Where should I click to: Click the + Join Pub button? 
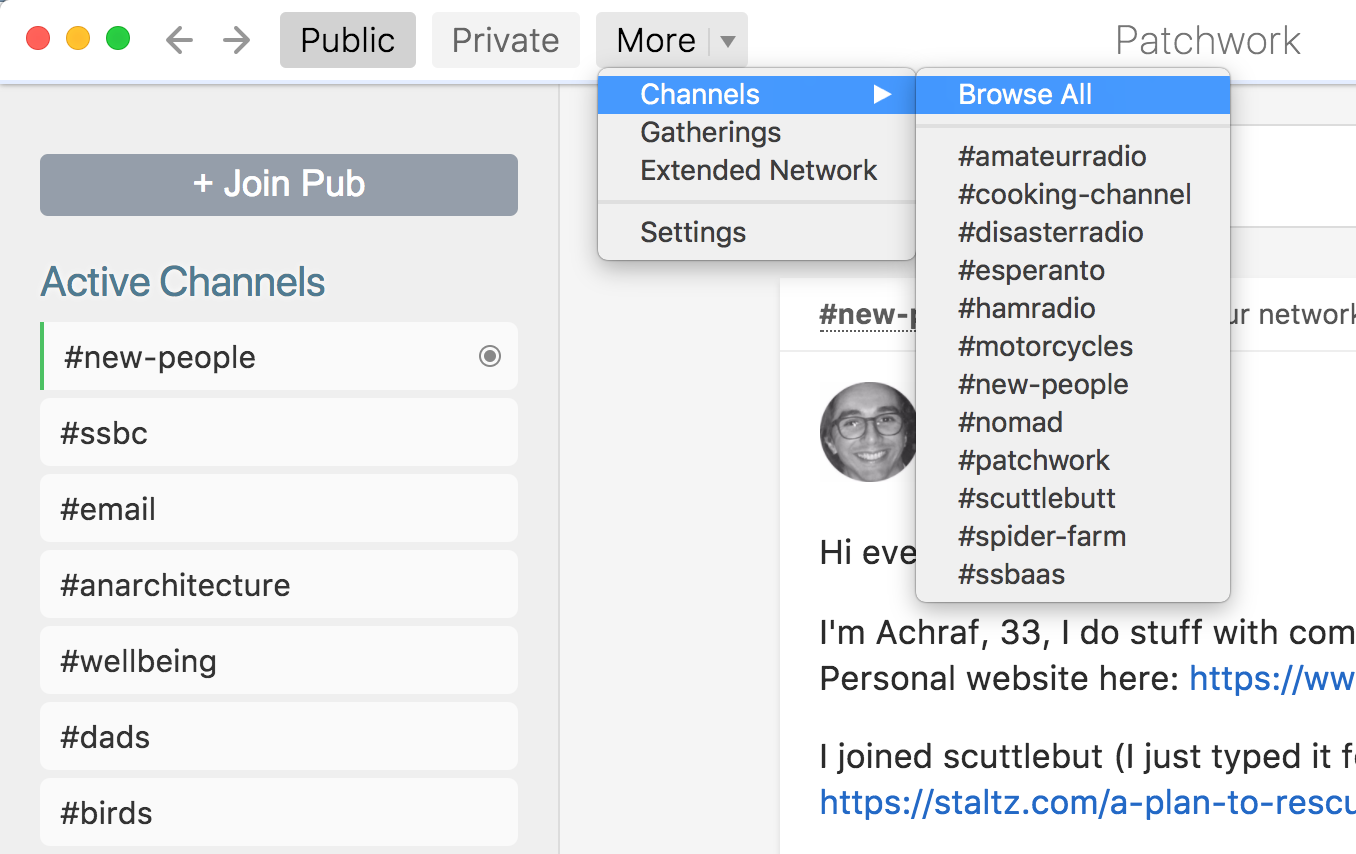coord(279,184)
